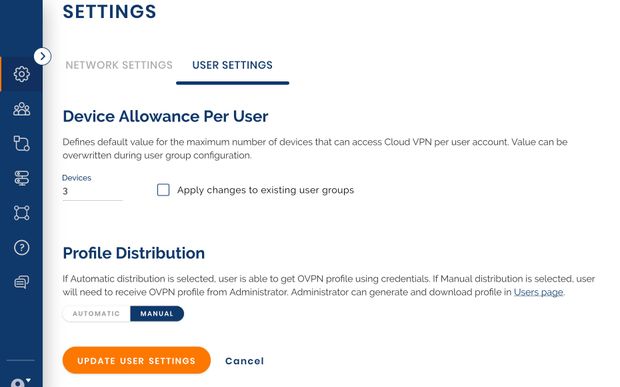Select Automatic profile distribution
This screenshot has height=387, width=620.
click(x=96, y=313)
